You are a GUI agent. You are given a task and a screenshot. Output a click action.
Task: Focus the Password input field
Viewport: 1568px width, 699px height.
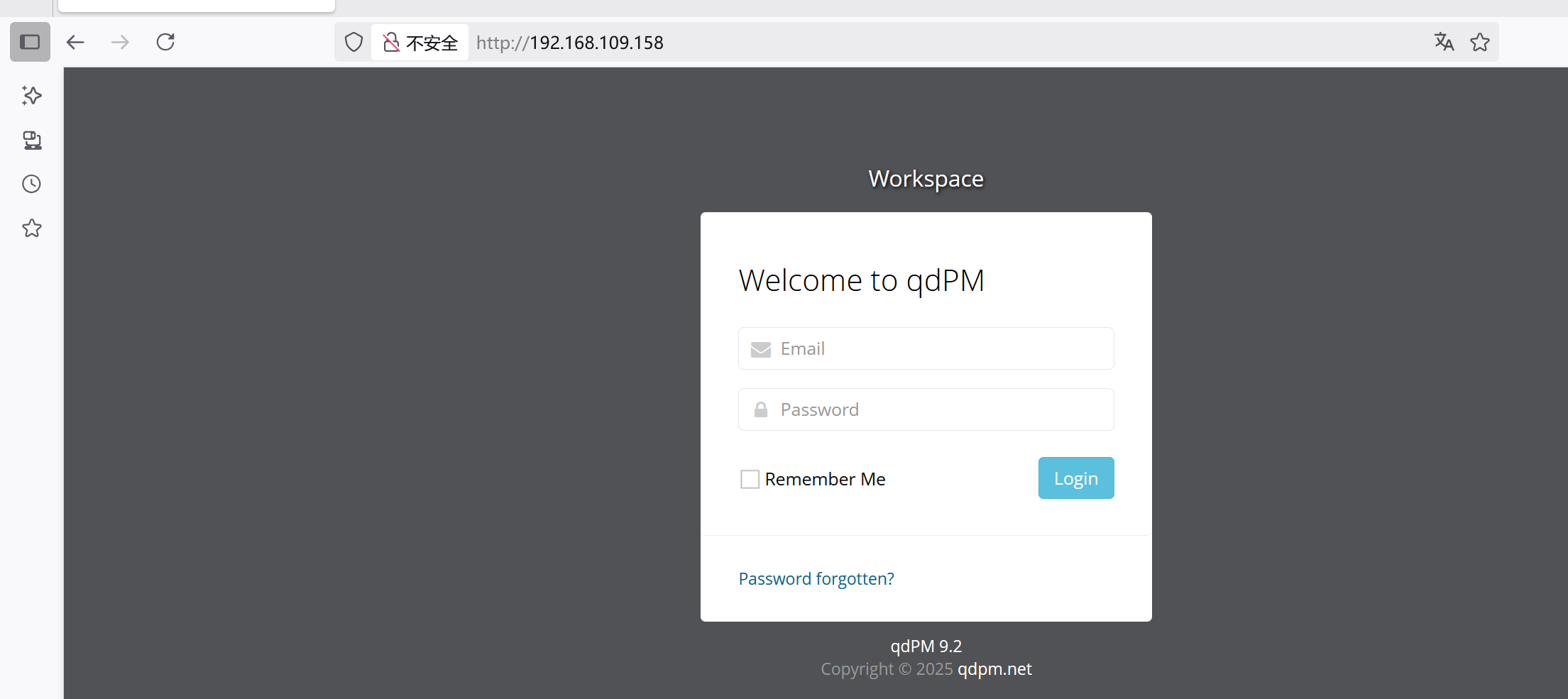pyautogui.click(x=926, y=409)
